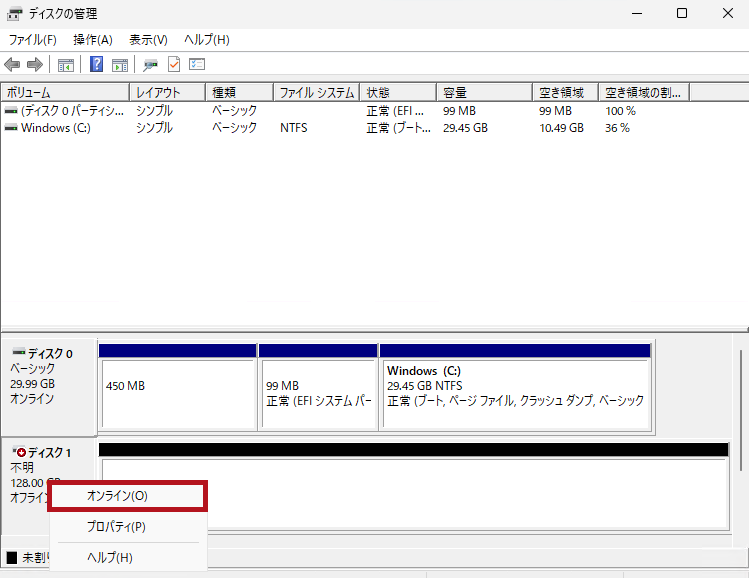The width and height of the screenshot is (749, 578).
Task: Open the 表示(V) menu
Action: click(x=148, y=40)
